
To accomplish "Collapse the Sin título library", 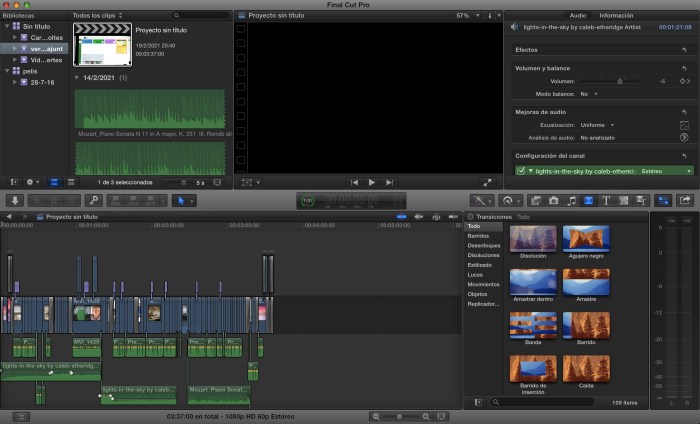I will [x=6, y=27].
